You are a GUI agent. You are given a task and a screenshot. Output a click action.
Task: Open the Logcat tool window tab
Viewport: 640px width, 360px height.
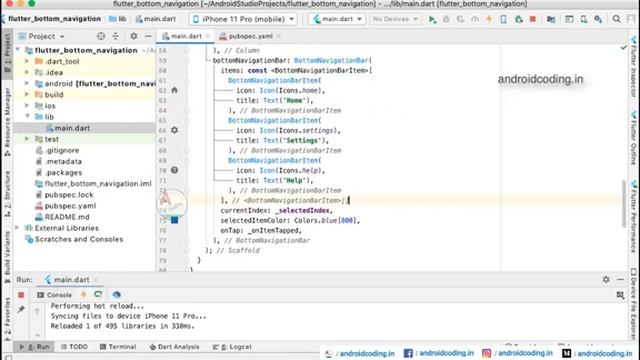[x=232, y=347]
